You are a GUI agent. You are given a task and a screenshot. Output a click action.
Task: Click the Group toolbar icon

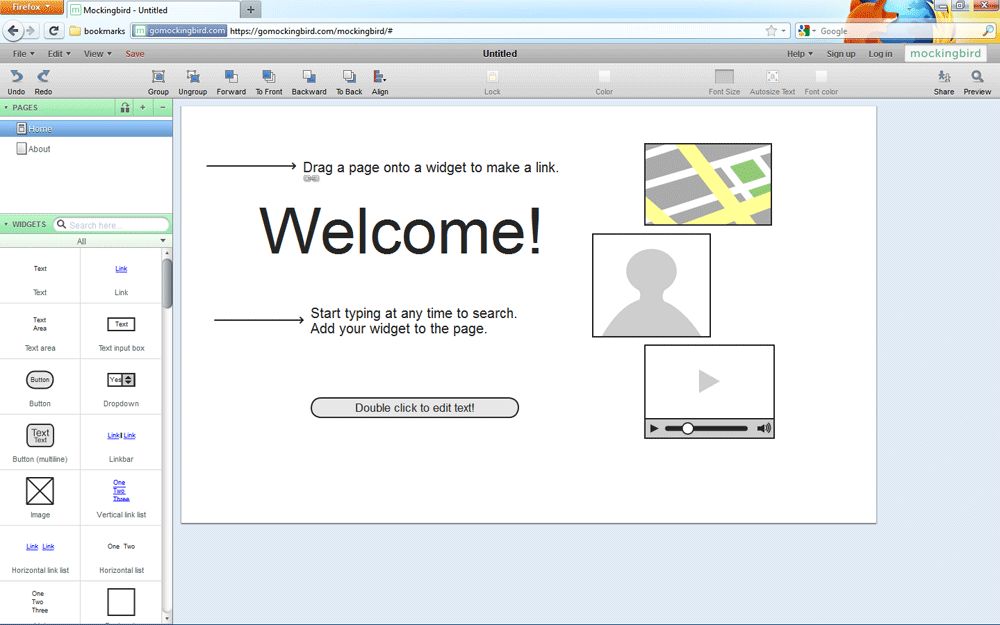158,77
